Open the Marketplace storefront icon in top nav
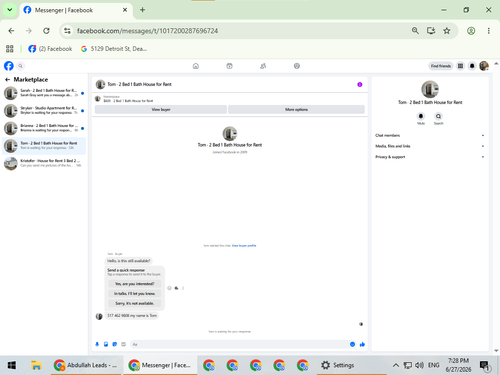This screenshot has width=500, height=375. pyautogui.click(x=229, y=66)
